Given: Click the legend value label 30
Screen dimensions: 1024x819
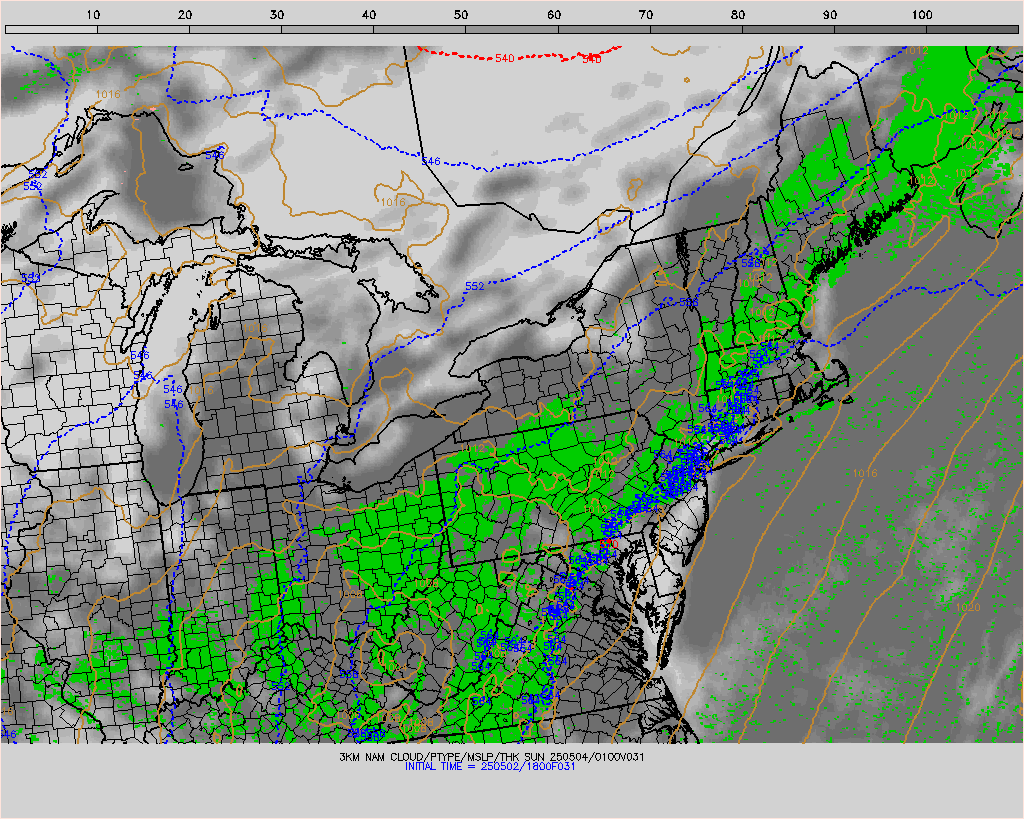Looking at the screenshot, I should pos(278,14).
